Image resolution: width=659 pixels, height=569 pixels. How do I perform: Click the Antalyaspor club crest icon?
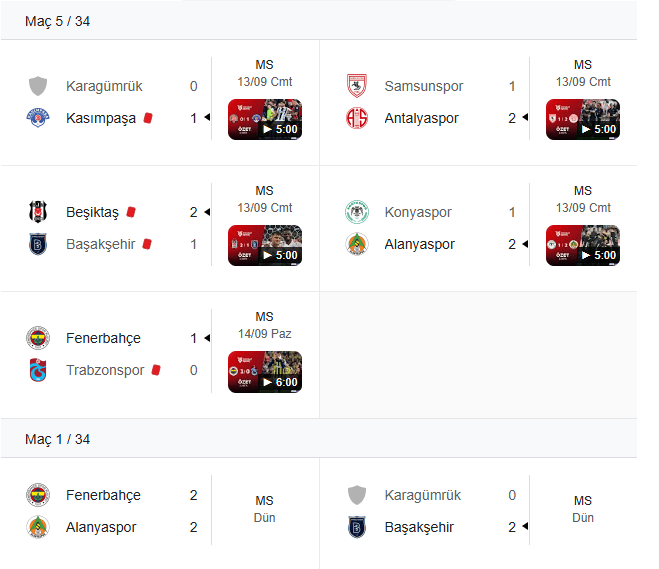point(356,118)
